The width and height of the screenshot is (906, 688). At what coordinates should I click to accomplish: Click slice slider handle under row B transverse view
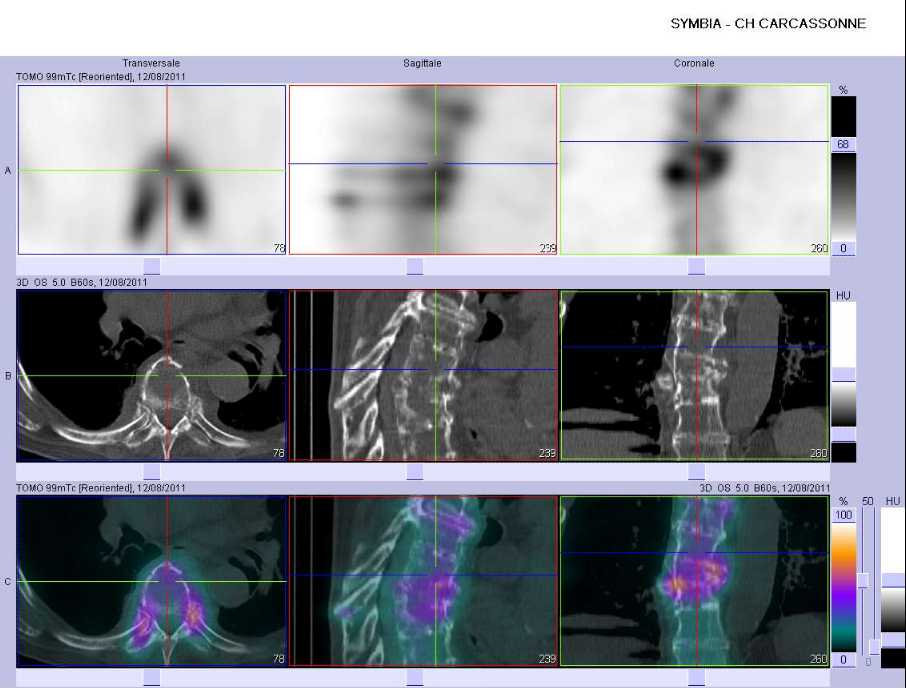click(x=151, y=472)
